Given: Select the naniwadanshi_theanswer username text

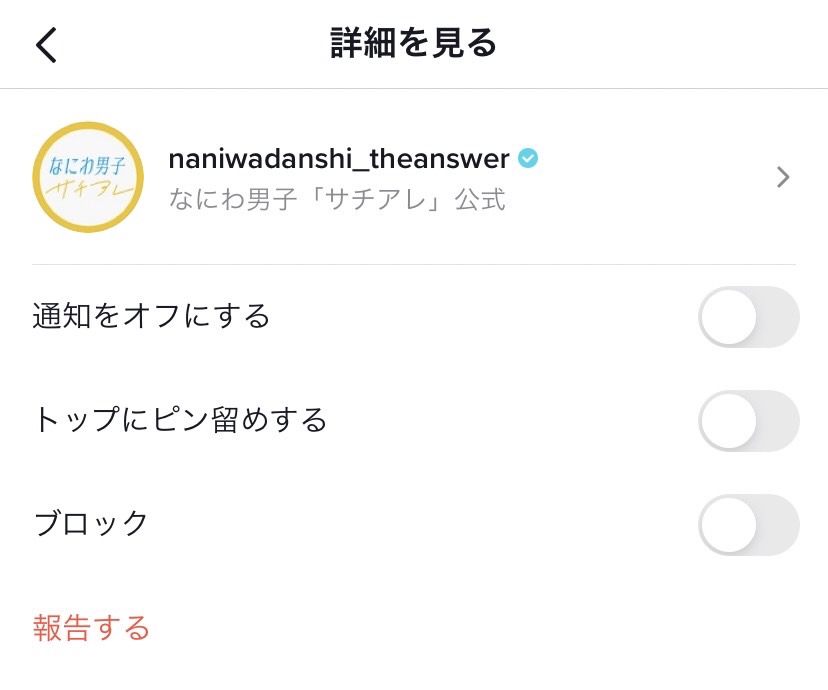Looking at the screenshot, I should (339, 158).
